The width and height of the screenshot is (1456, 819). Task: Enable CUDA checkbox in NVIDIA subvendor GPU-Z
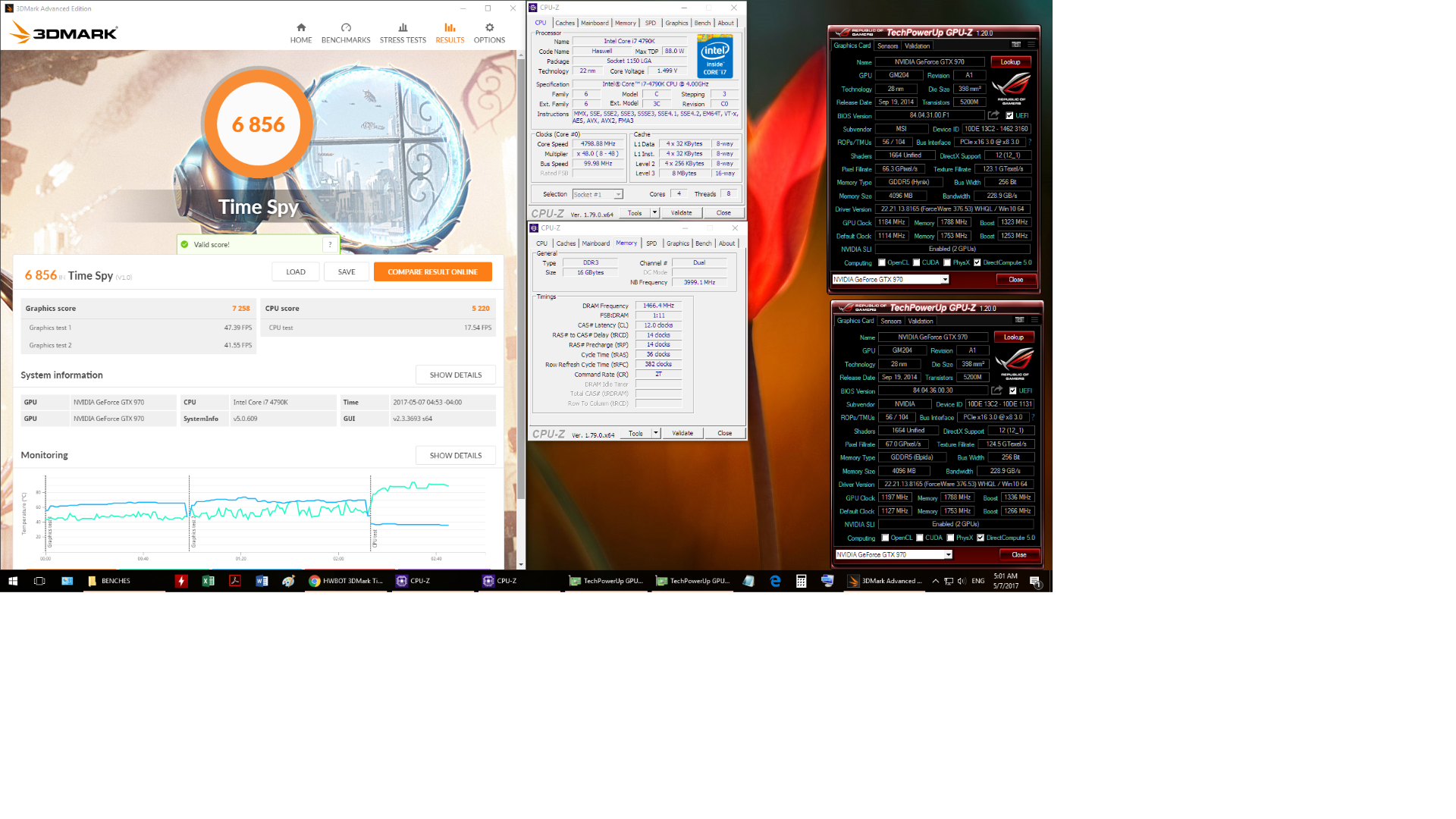[920, 538]
